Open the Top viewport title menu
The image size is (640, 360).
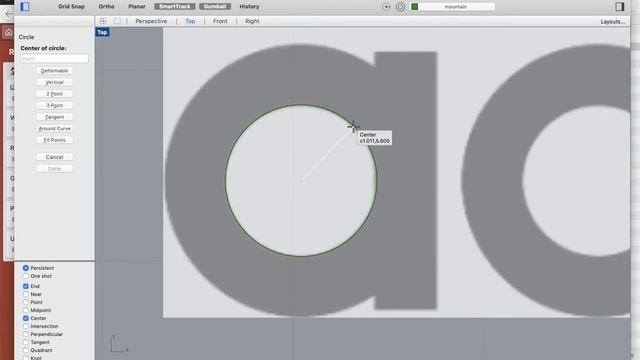(102, 32)
